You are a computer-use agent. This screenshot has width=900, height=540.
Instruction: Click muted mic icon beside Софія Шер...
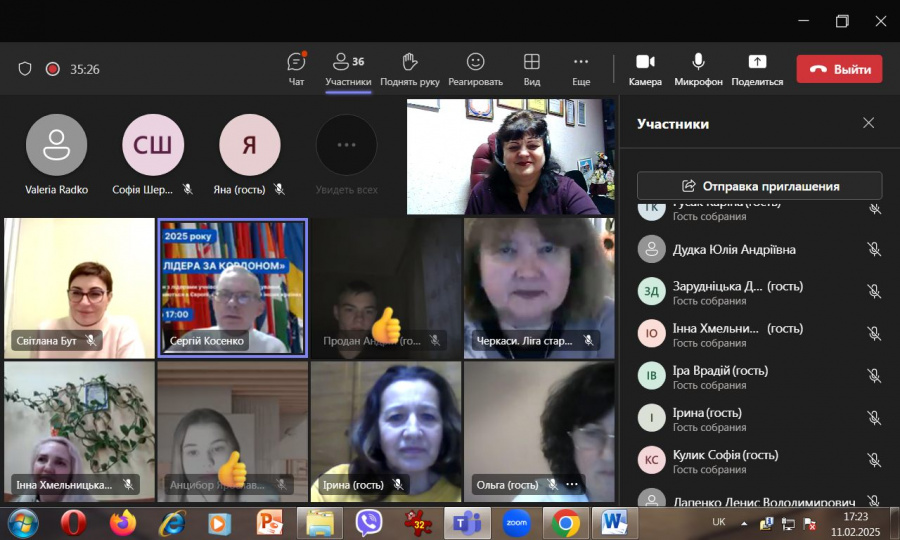(x=188, y=189)
